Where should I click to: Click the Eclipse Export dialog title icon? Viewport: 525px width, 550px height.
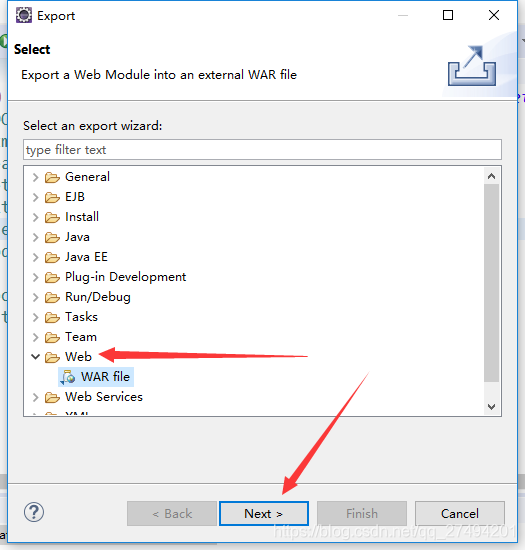pyautogui.click(x=24, y=15)
